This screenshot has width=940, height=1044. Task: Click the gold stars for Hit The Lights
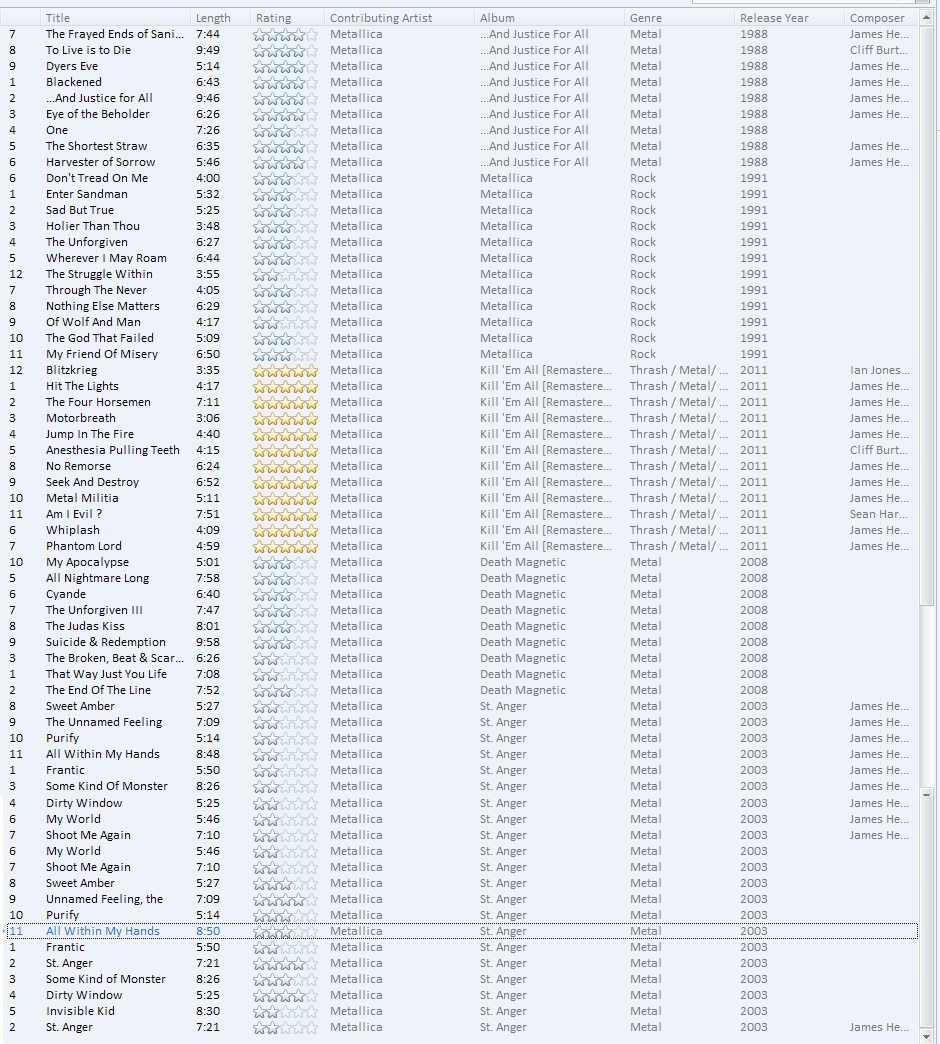click(286, 386)
